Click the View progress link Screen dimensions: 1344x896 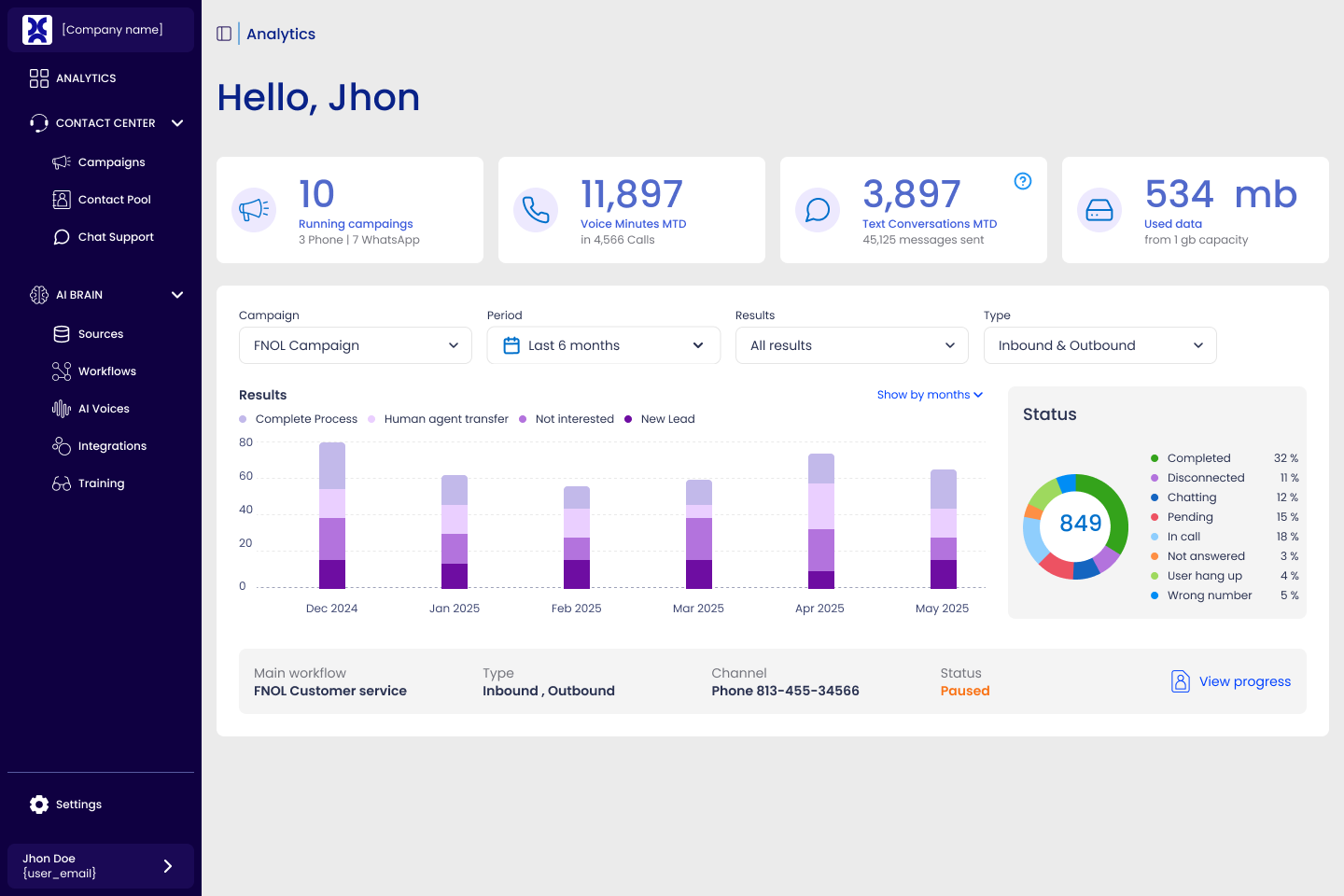click(1244, 681)
